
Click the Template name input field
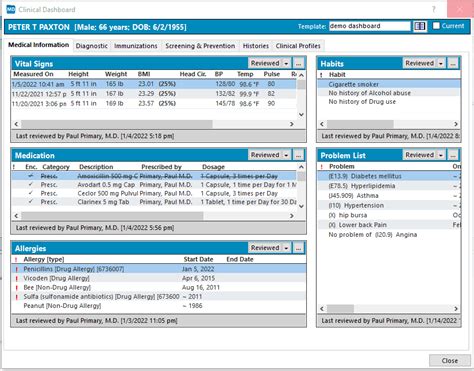pos(370,26)
